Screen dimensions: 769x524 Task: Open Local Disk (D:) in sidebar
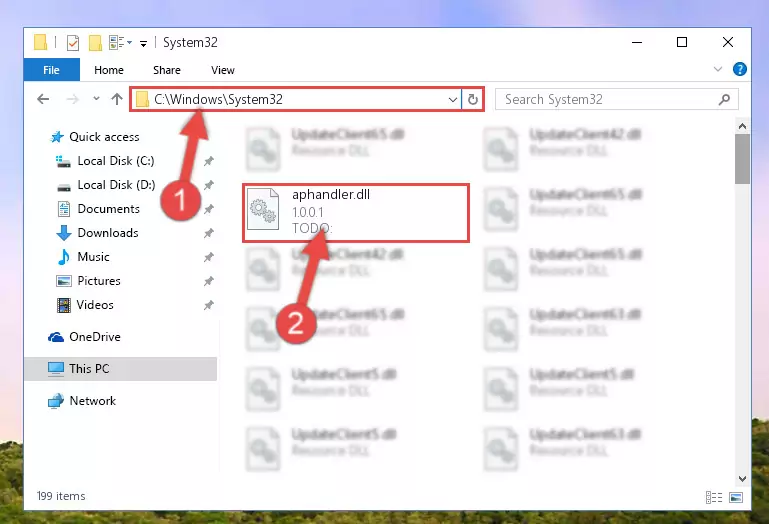[x=105, y=185]
